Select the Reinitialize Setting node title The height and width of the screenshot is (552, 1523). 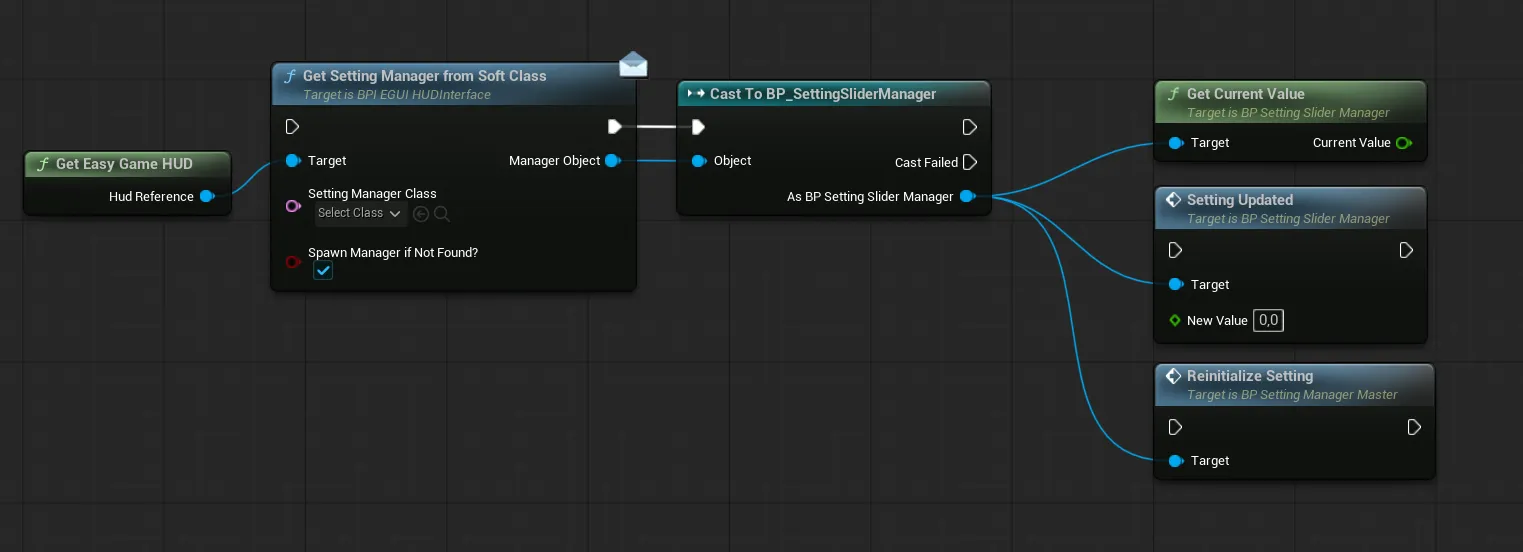1250,376
